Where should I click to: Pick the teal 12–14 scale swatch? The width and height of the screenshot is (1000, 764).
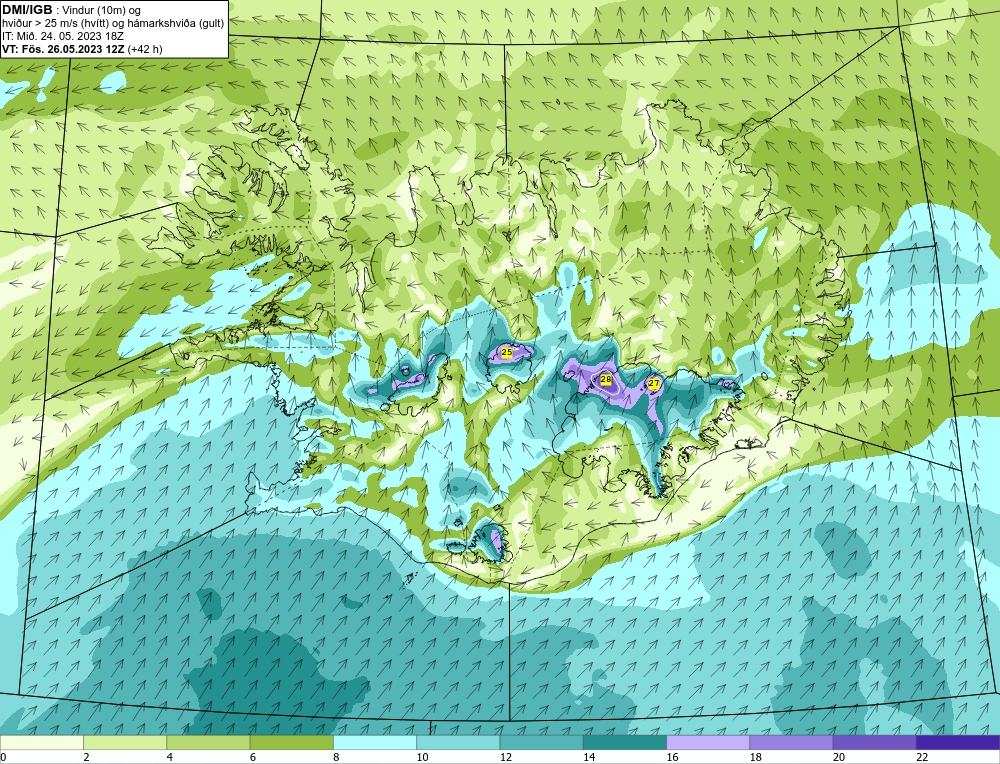point(541,743)
